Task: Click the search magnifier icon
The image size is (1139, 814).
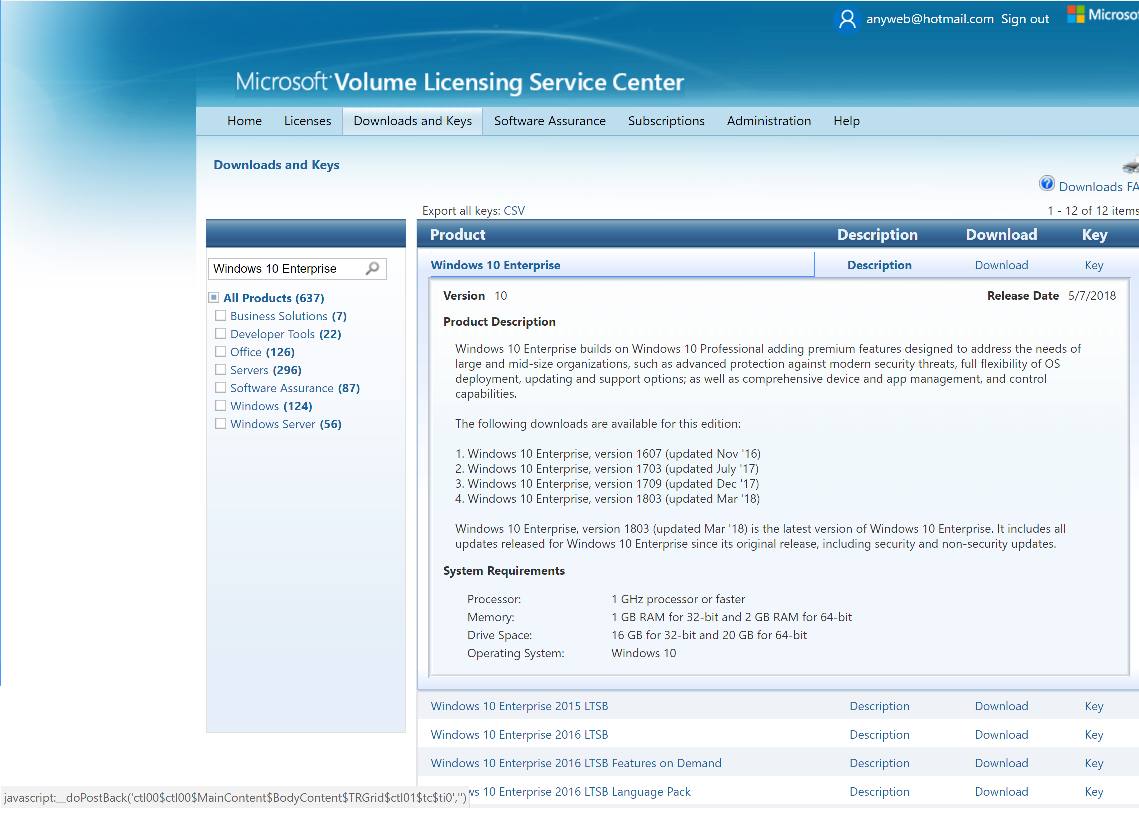Action: [373, 269]
